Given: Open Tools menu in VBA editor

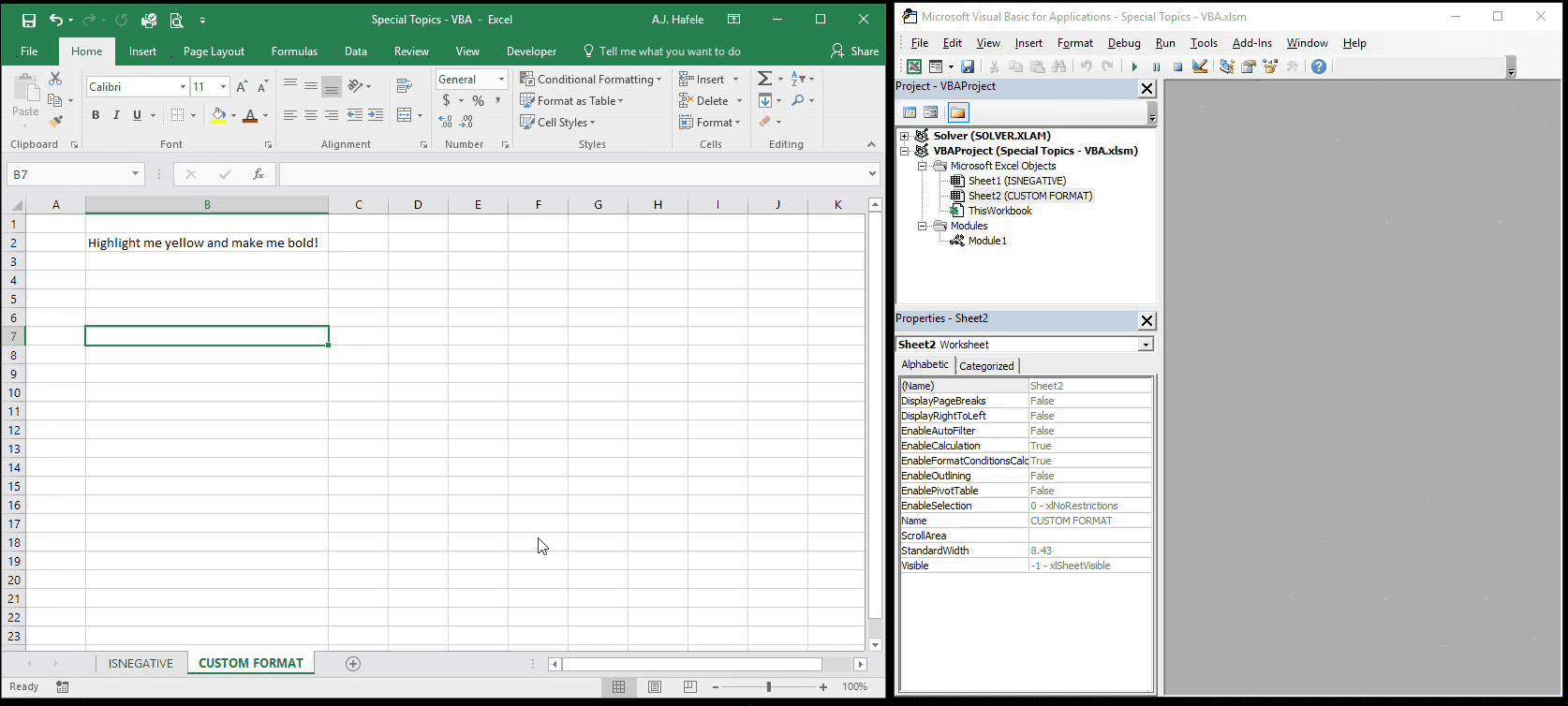Looking at the screenshot, I should point(1204,43).
